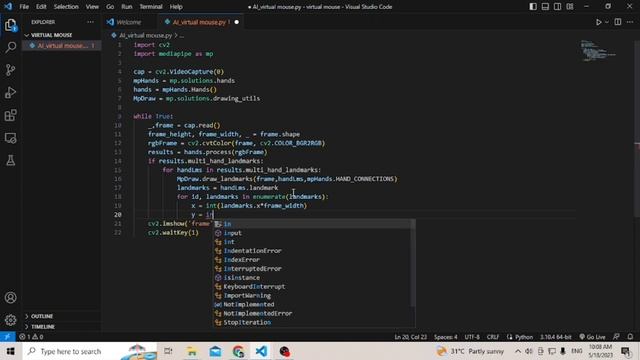Open the Help menu

(x=176, y=7)
